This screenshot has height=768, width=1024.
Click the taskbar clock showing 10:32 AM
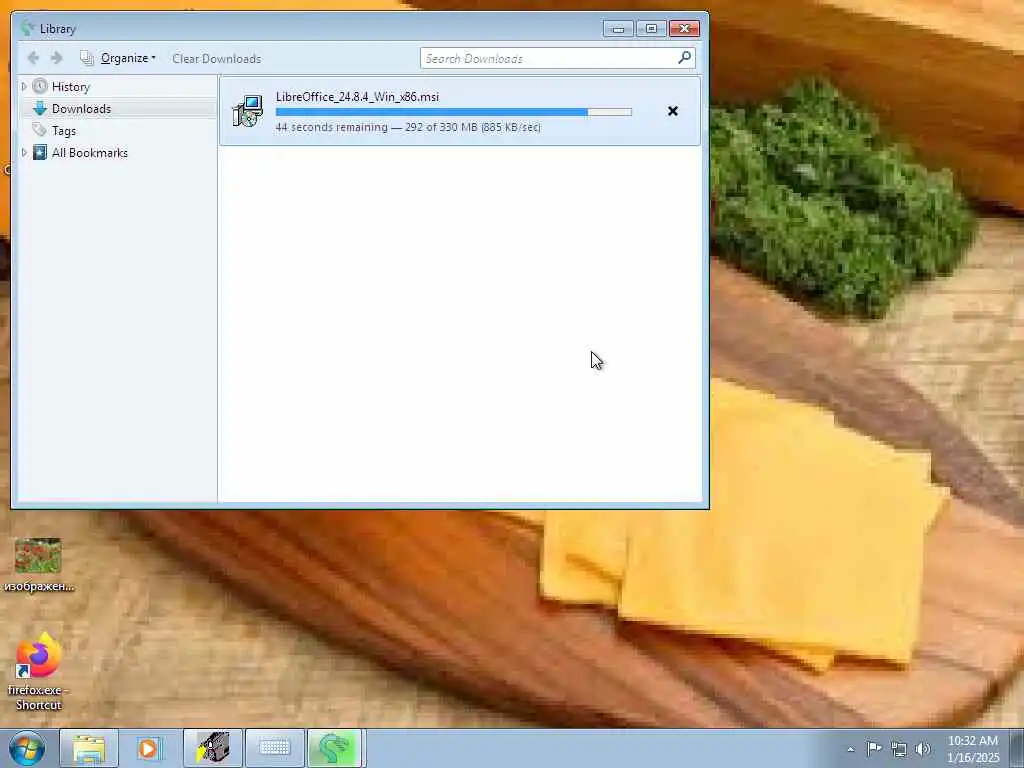click(x=973, y=749)
